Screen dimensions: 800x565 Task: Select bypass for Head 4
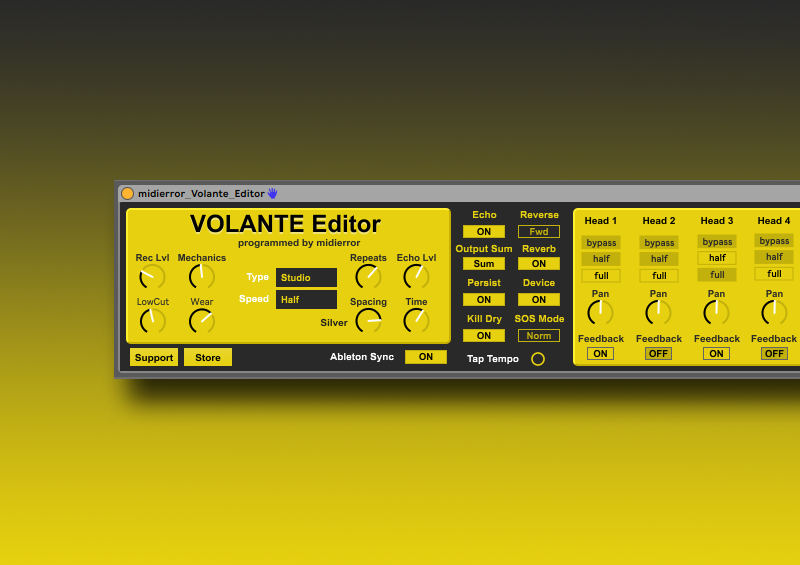(774, 240)
